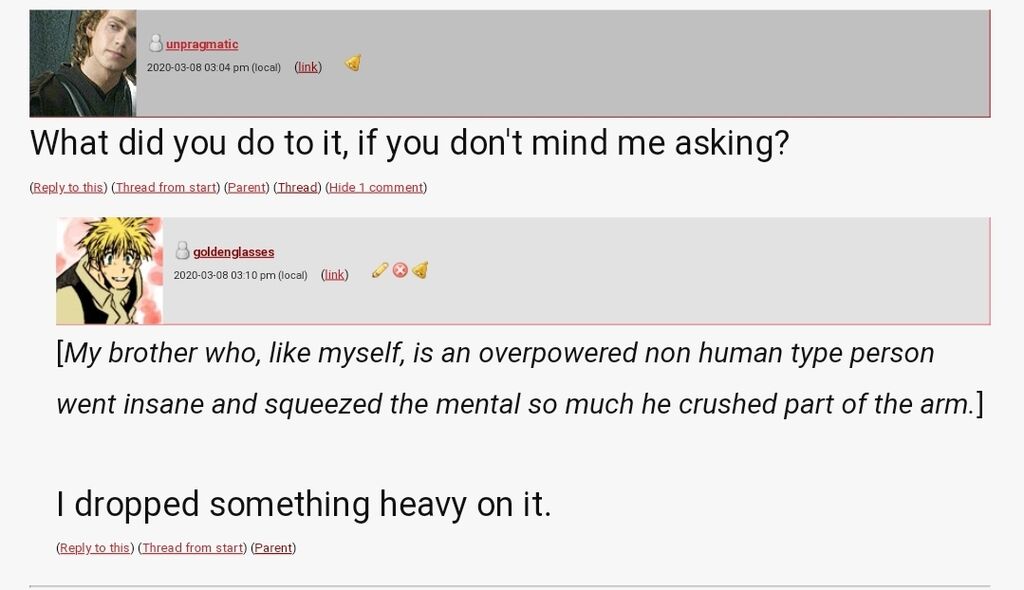This screenshot has width=1024, height=590.
Task: Click the user icon beside unpragmatic
Action: [155, 43]
